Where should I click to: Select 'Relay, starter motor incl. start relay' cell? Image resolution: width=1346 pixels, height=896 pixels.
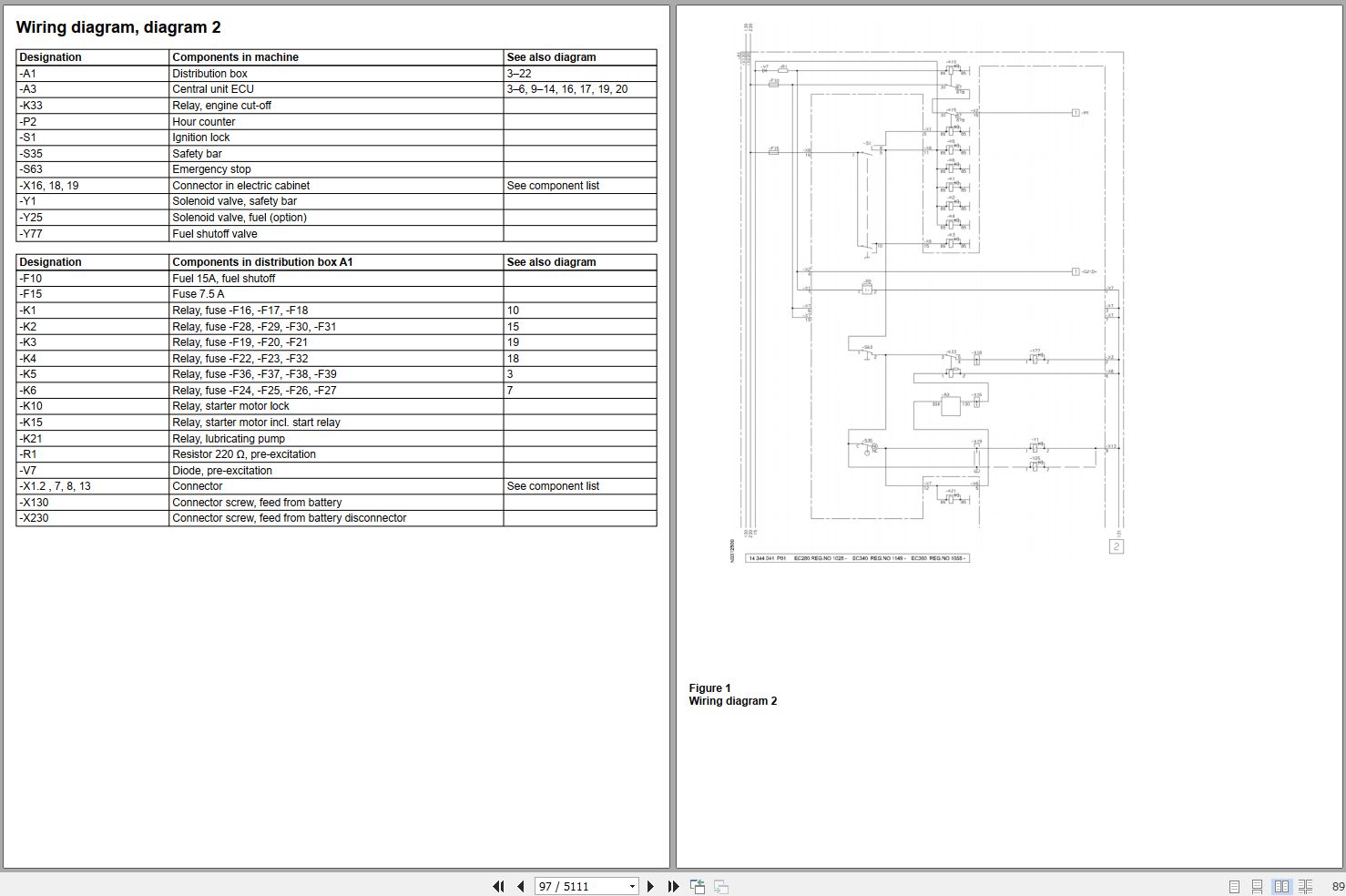coord(336,423)
